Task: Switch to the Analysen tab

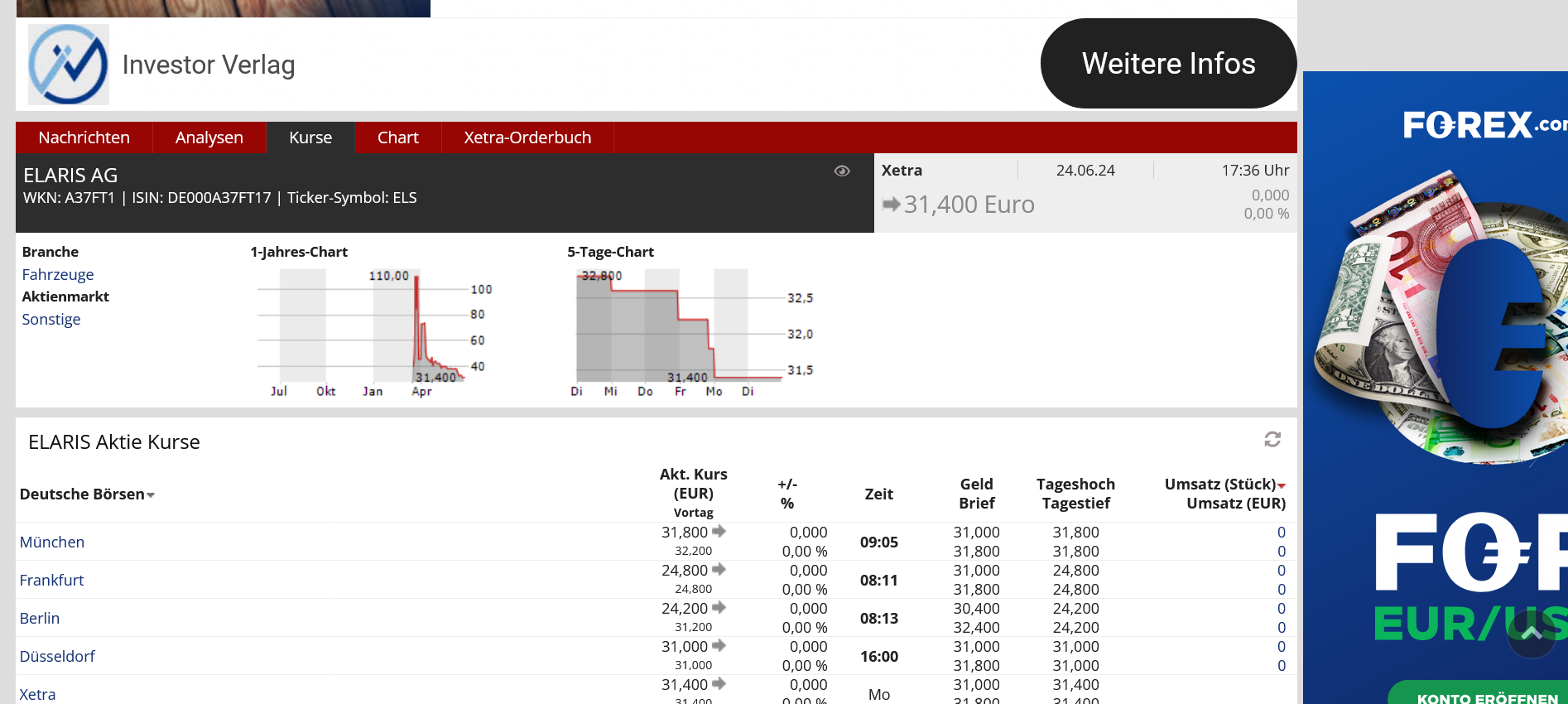Action: click(209, 137)
